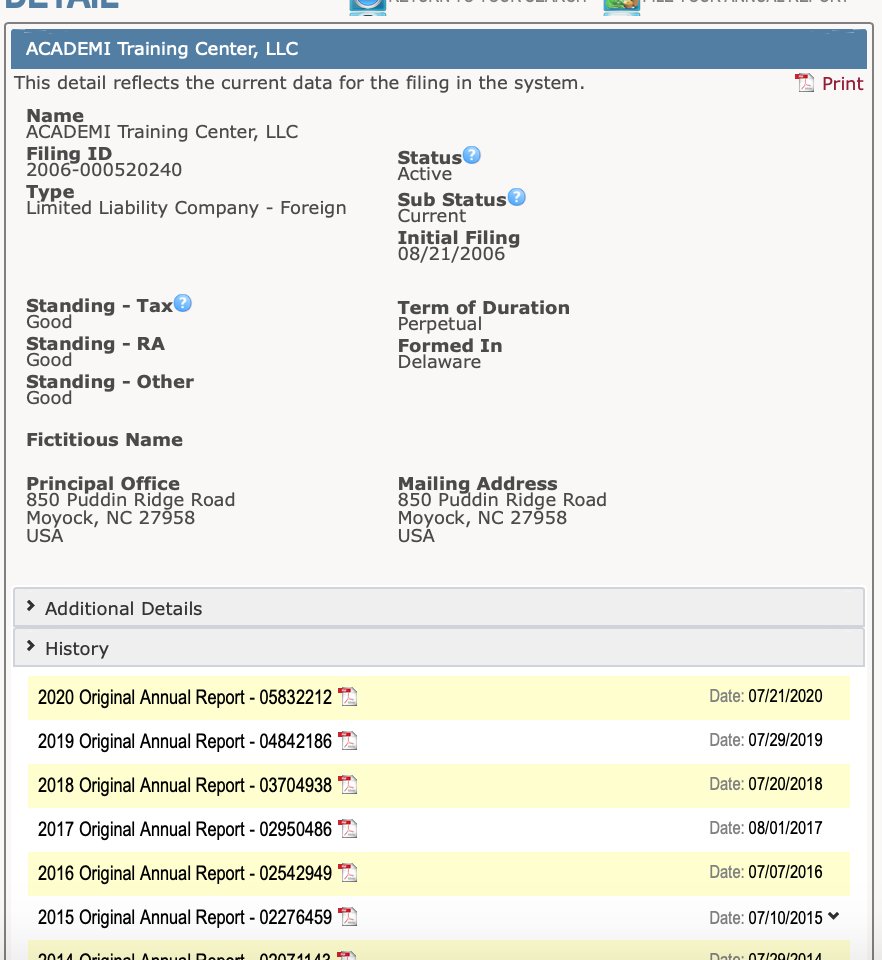Click the down chevron beside 07/10/2015
Screen dimensions: 882x960
point(833,917)
